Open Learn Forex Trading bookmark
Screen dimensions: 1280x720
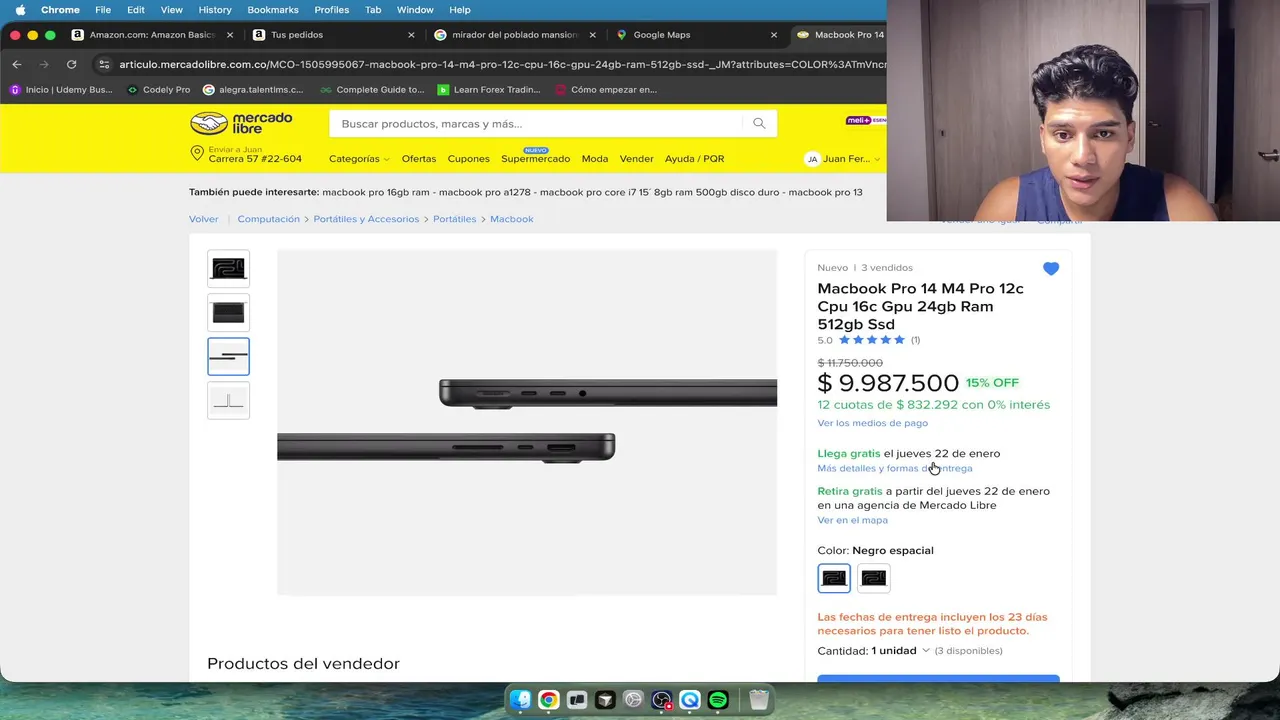coord(489,89)
